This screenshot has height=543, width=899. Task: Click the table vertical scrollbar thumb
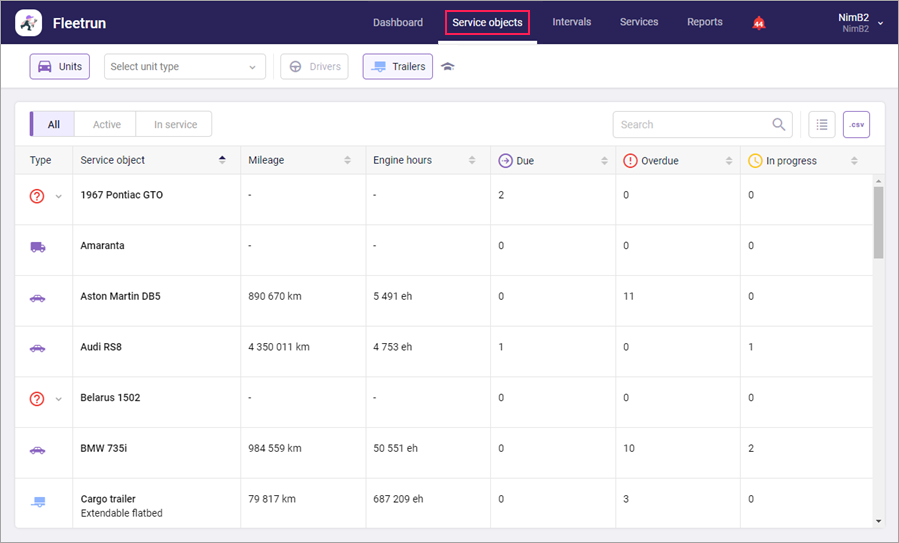tap(878, 222)
